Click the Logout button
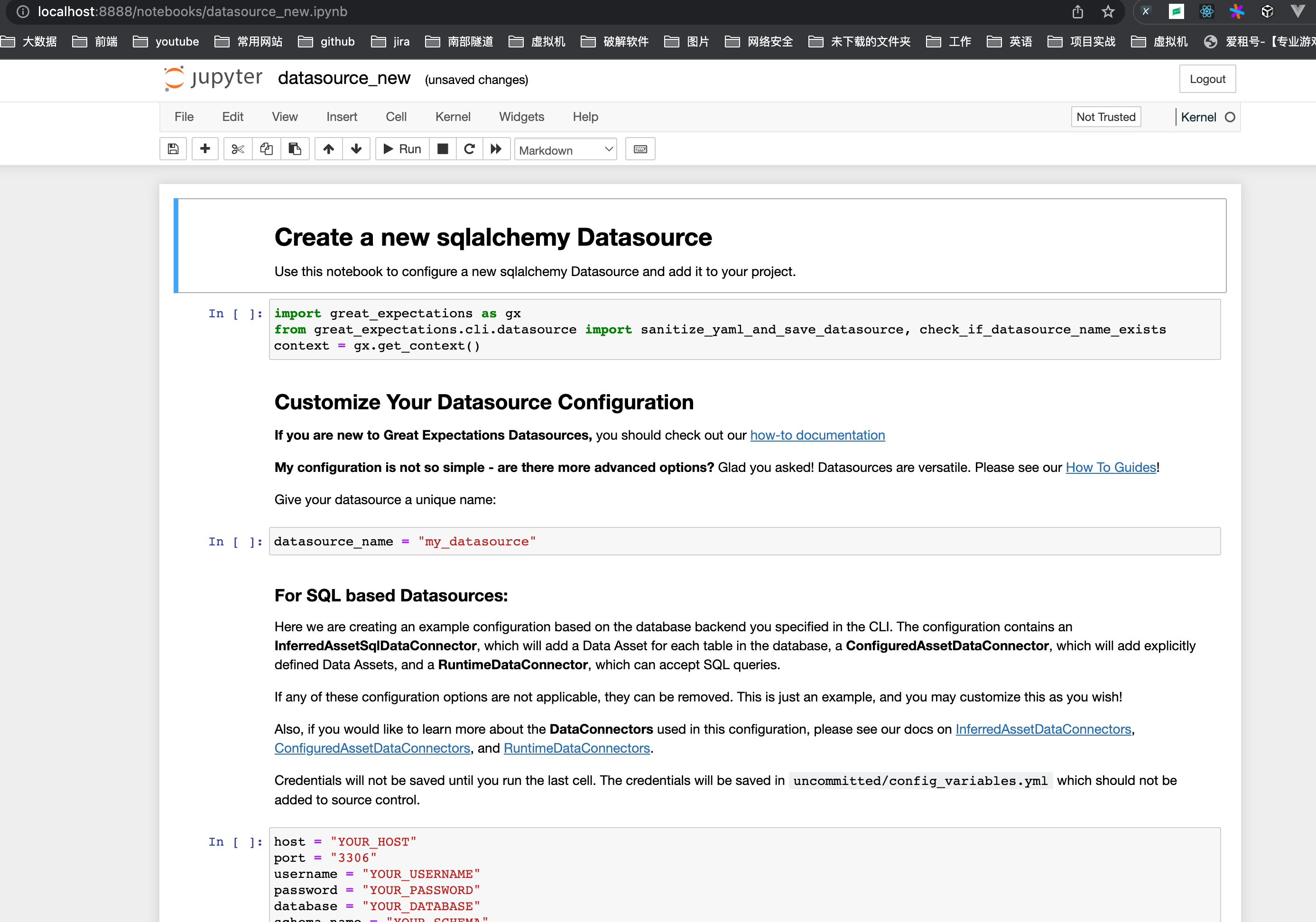This screenshot has width=1316, height=922. 1207,79
